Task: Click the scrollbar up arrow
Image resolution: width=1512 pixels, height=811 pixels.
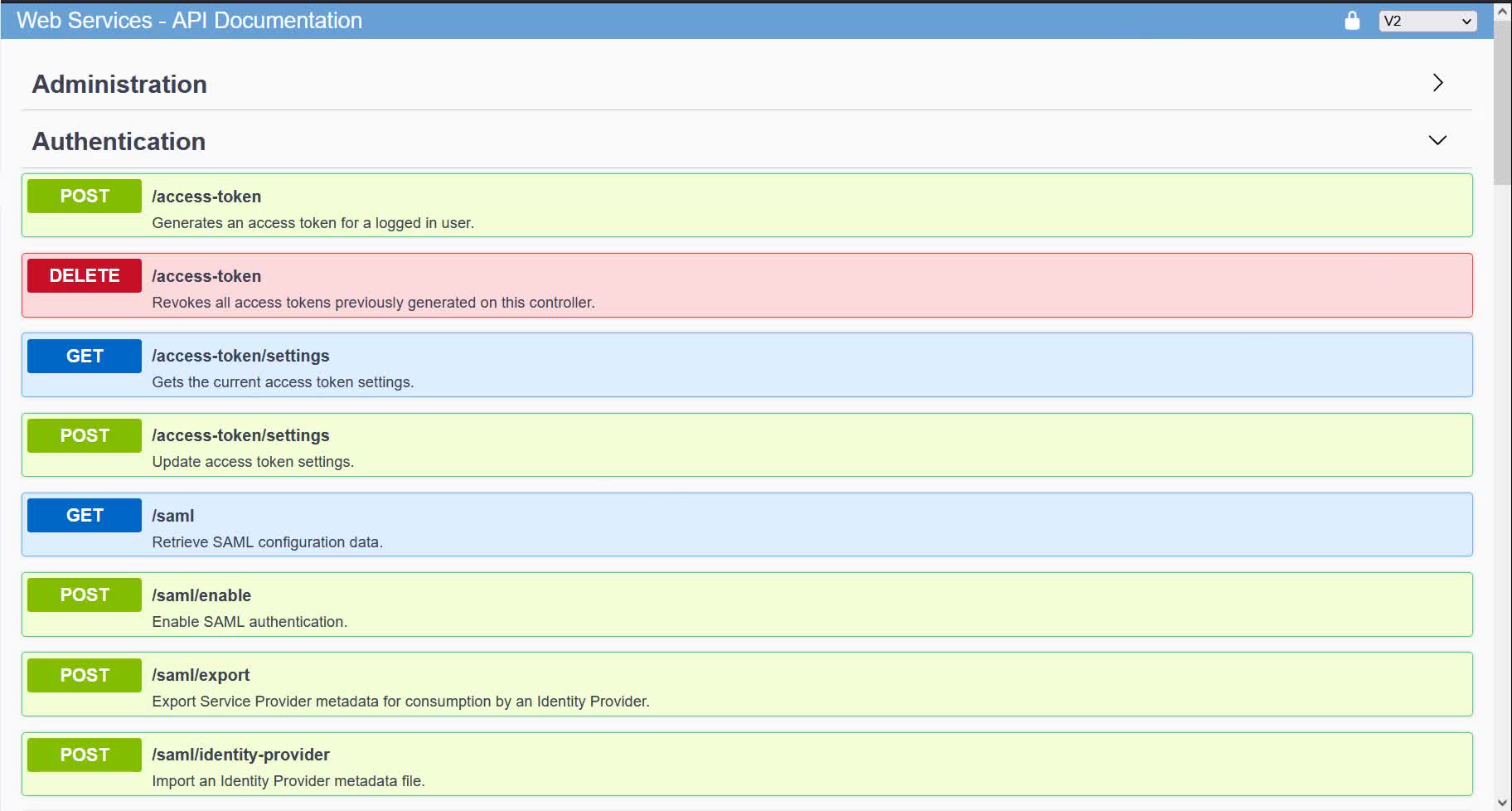Action: click(1502, 11)
